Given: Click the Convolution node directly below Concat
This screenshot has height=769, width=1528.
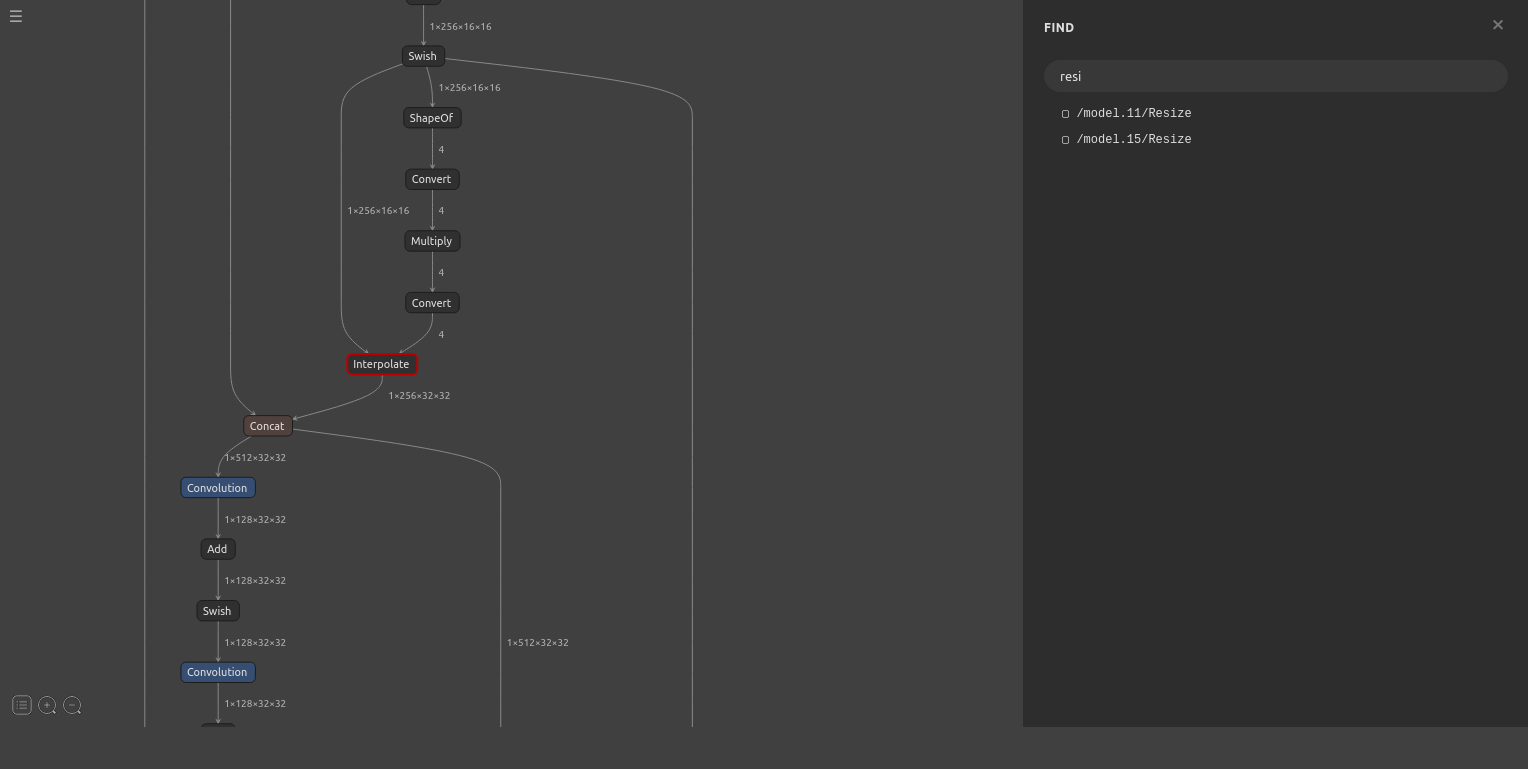Looking at the screenshot, I should point(217,488).
